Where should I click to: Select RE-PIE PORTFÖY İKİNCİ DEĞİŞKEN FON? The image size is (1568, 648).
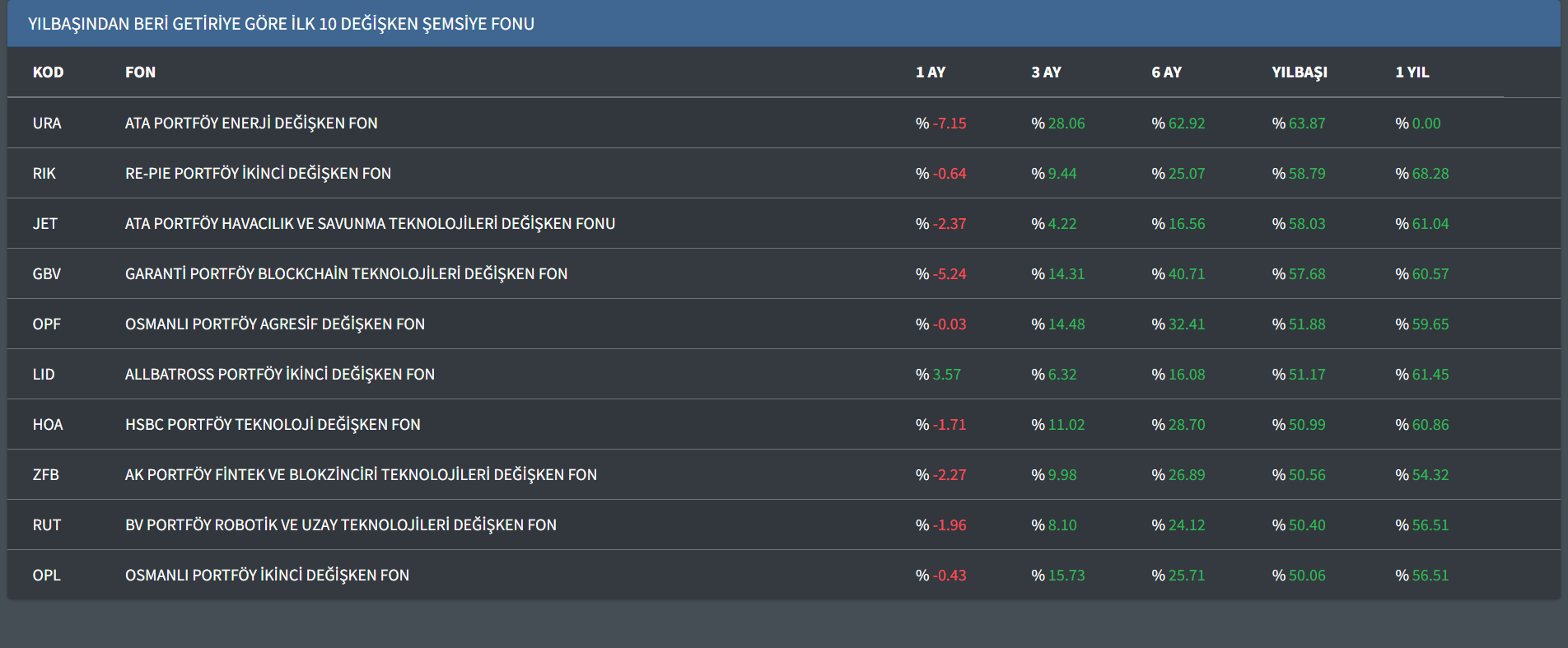pos(258,174)
